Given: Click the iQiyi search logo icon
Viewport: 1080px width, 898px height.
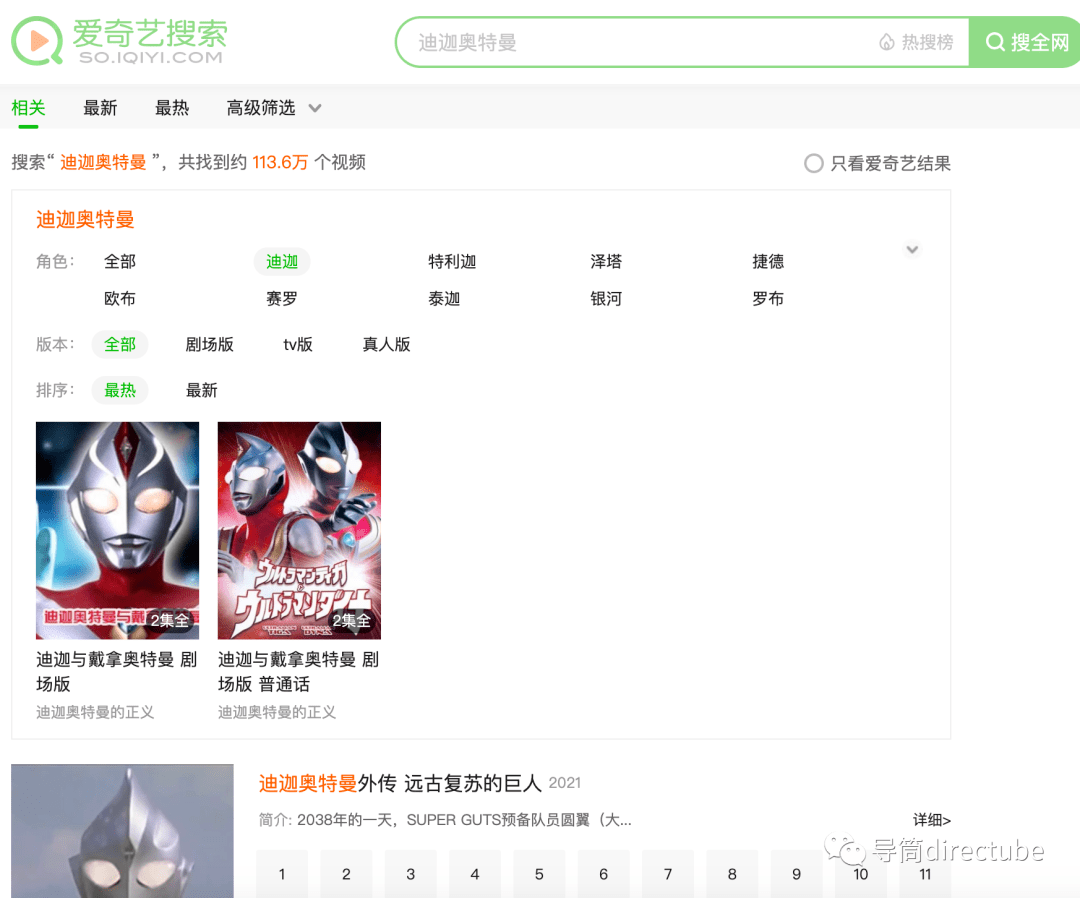Looking at the screenshot, I should click(37, 41).
